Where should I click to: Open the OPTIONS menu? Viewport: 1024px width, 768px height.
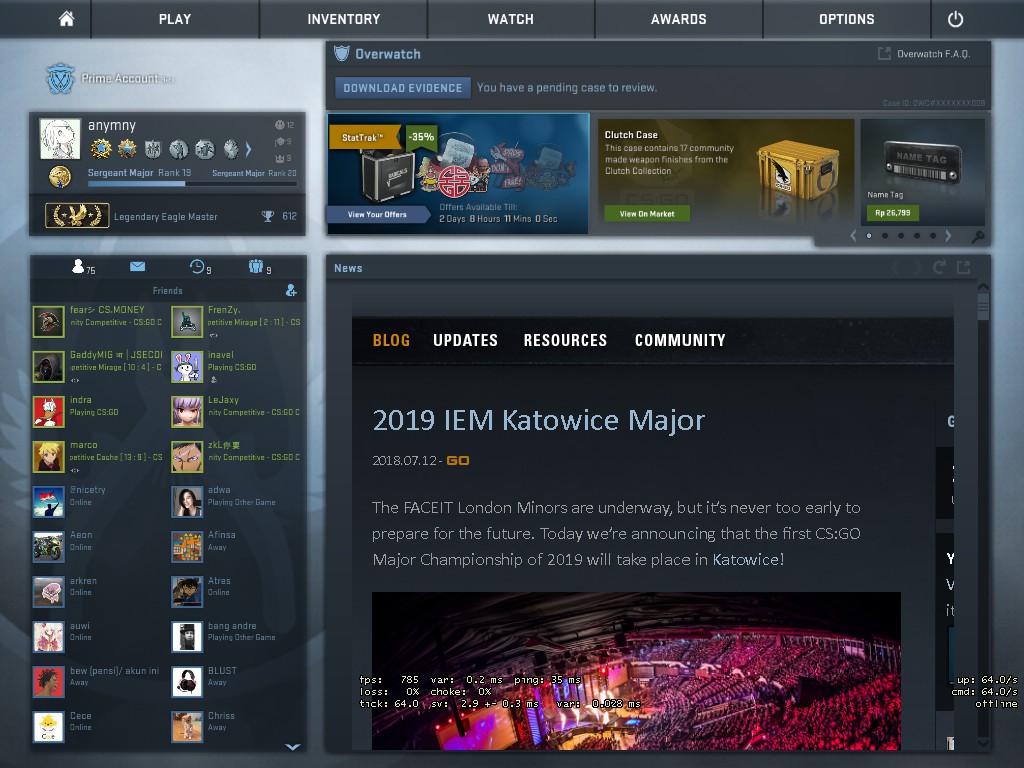(846, 19)
